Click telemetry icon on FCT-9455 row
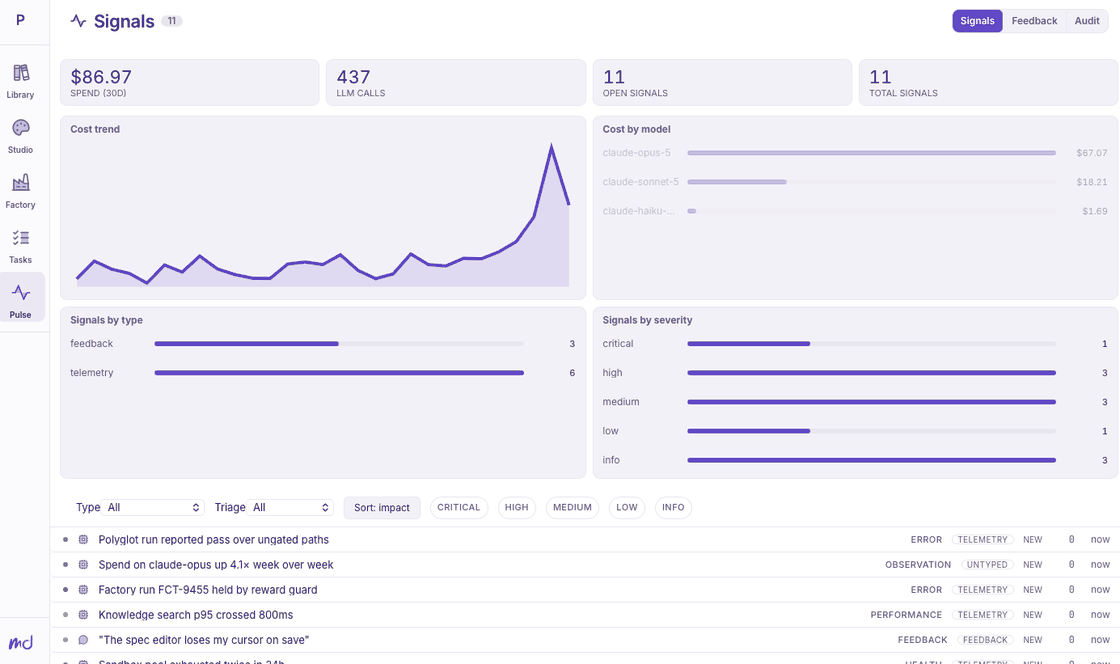The image size is (1120, 664). coord(83,590)
